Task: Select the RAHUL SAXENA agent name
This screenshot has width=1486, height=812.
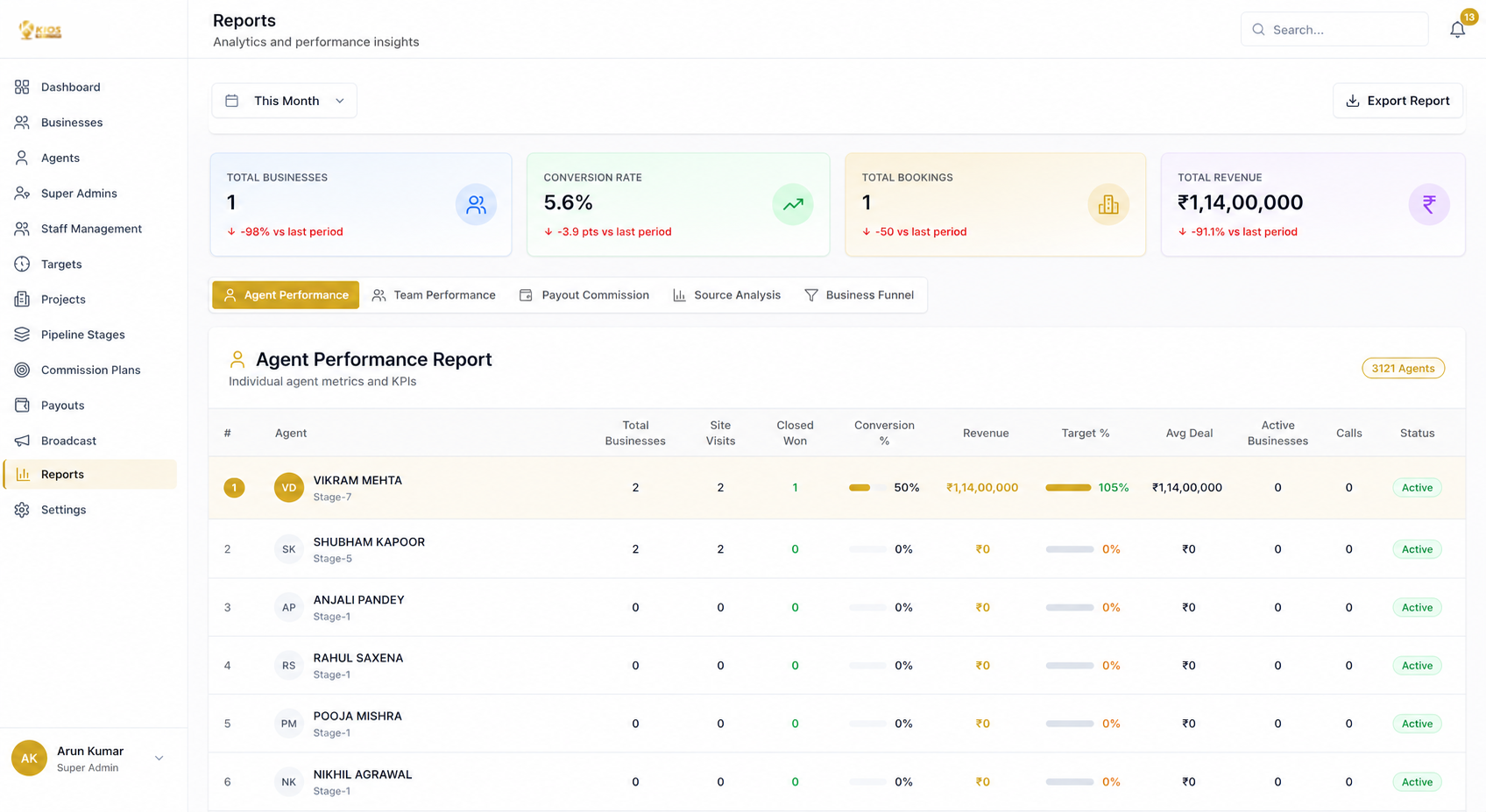Action: click(358, 658)
